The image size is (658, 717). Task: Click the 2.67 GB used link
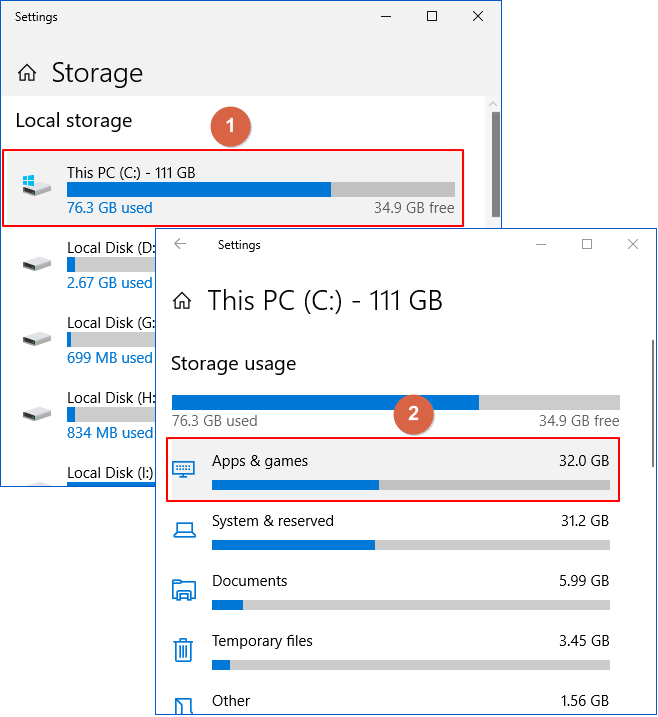109,283
